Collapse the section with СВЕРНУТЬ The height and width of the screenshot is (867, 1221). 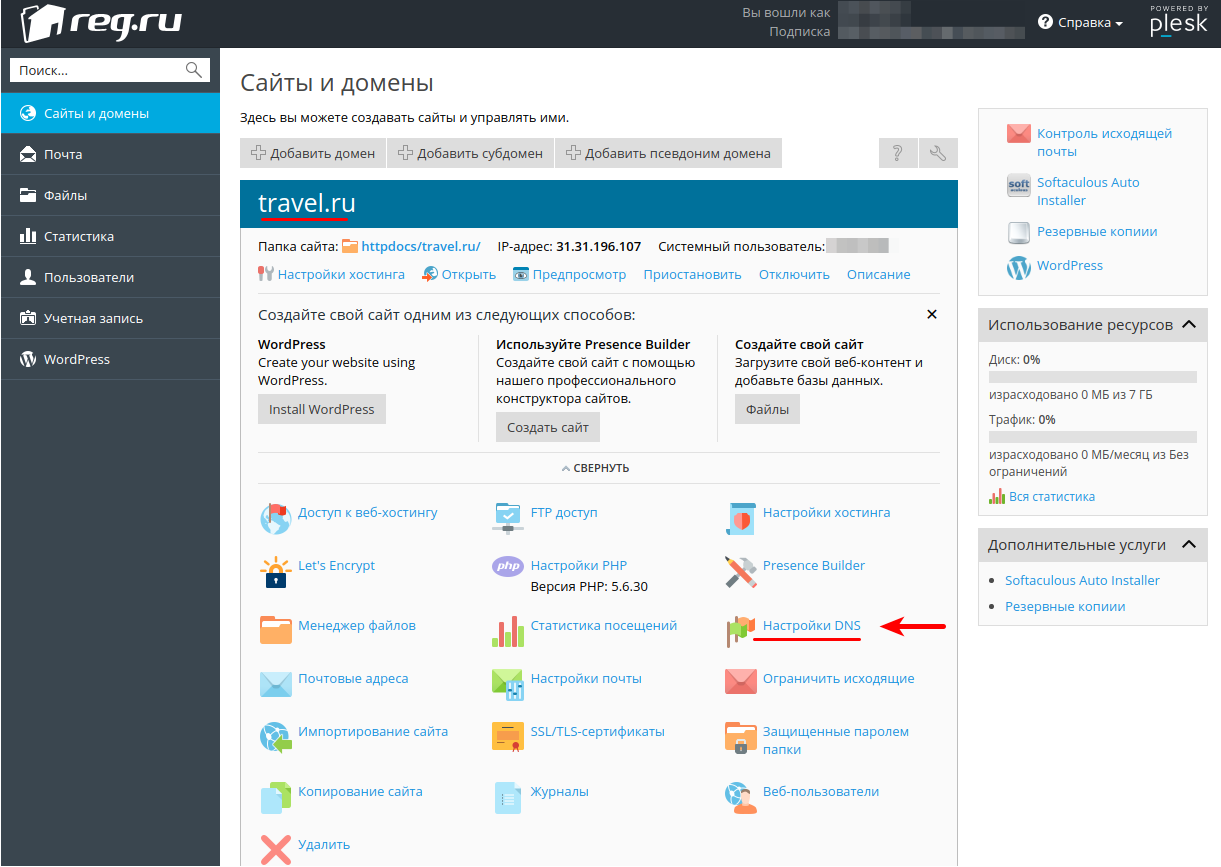(595, 468)
